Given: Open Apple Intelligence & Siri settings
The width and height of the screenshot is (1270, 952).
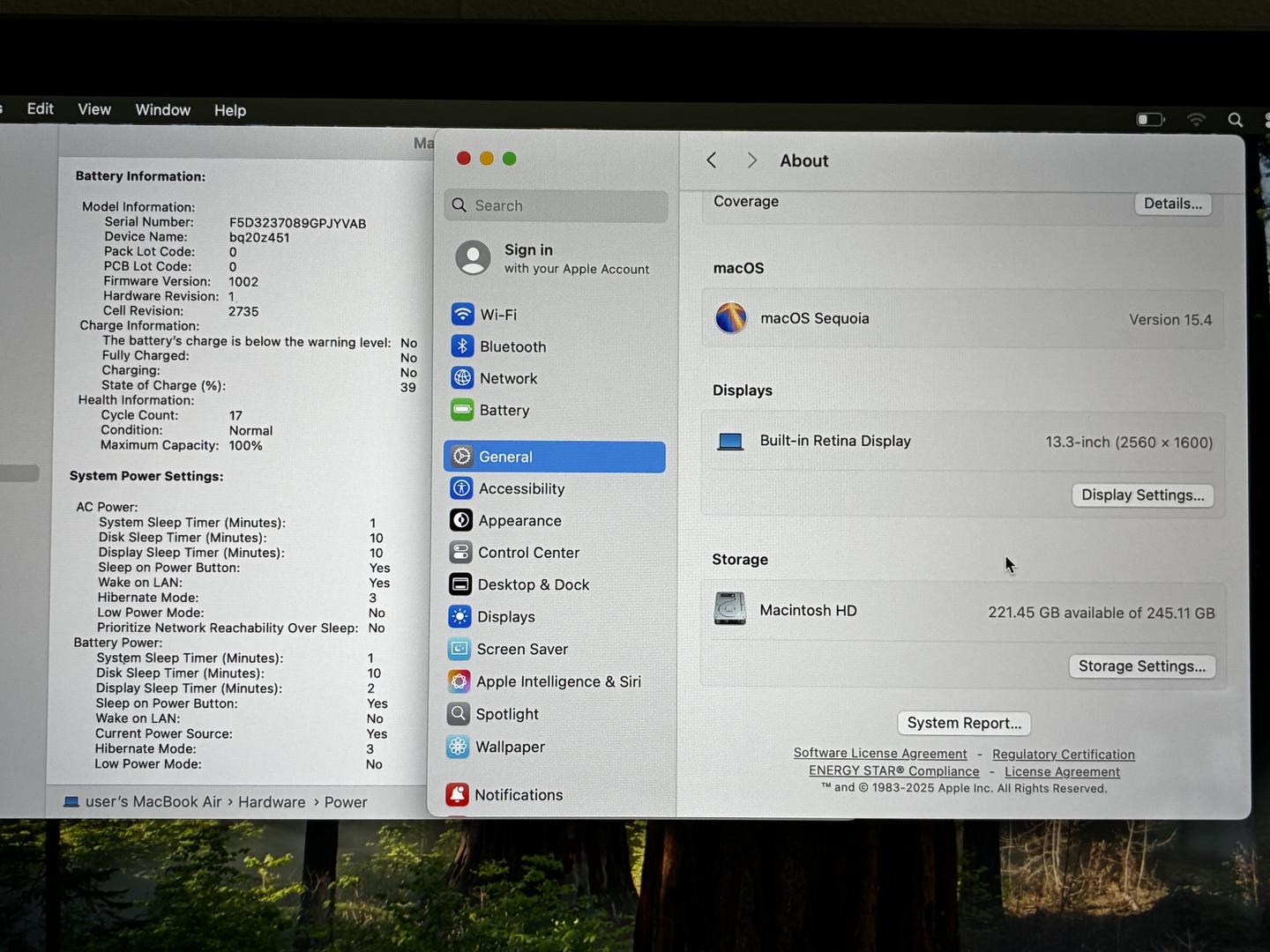Looking at the screenshot, I should pyautogui.click(x=557, y=681).
